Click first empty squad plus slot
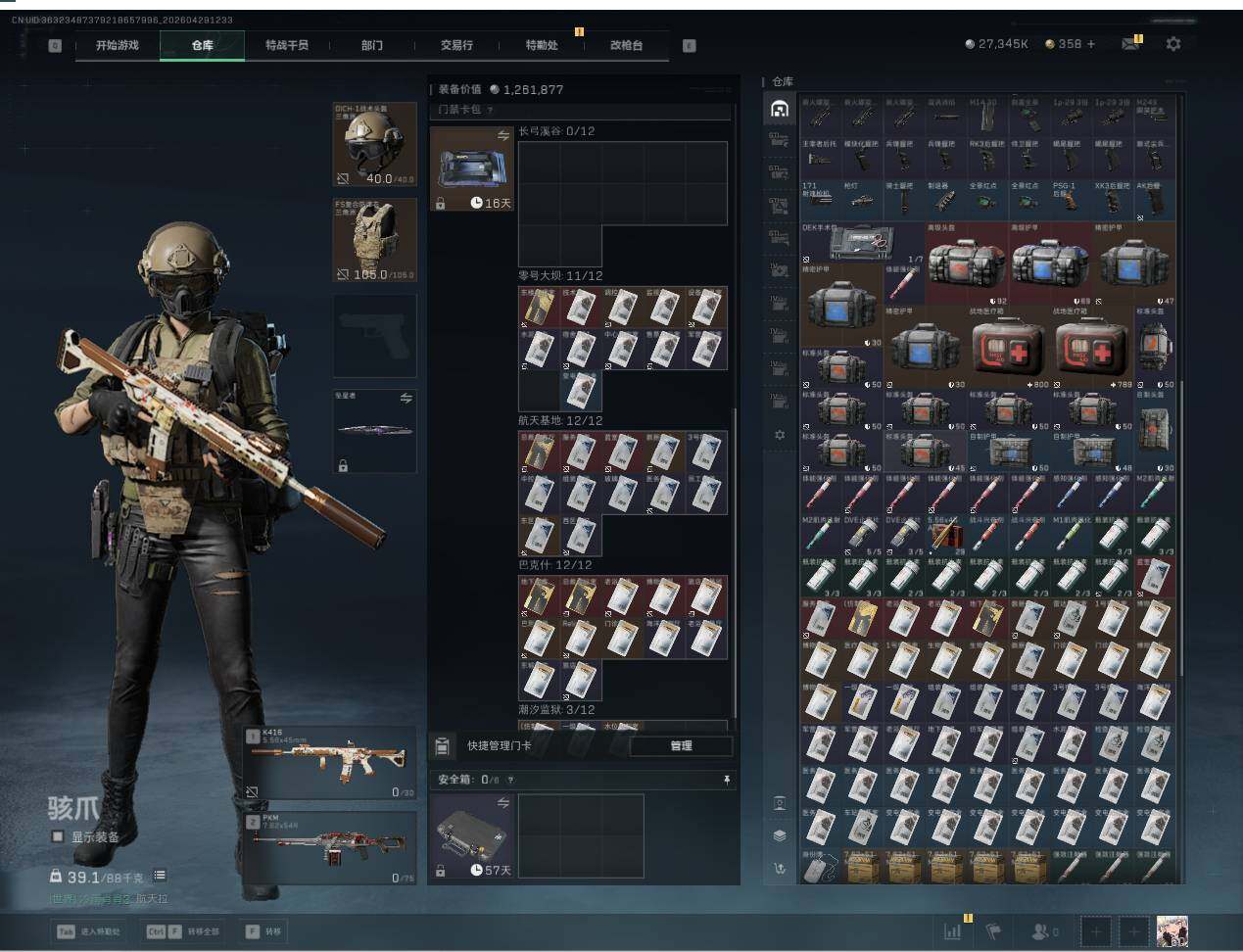 (x=1096, y=931)
